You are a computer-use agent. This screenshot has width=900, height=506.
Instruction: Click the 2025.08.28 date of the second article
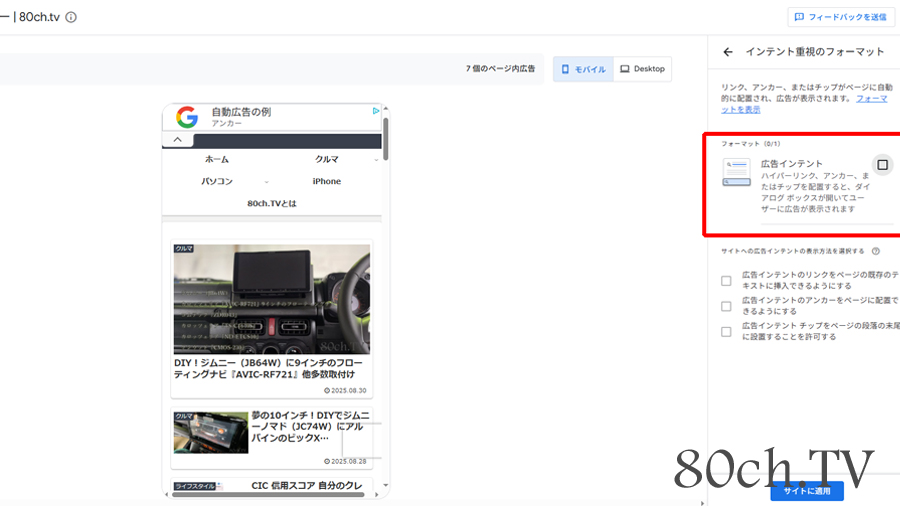(x=345, y=461)
